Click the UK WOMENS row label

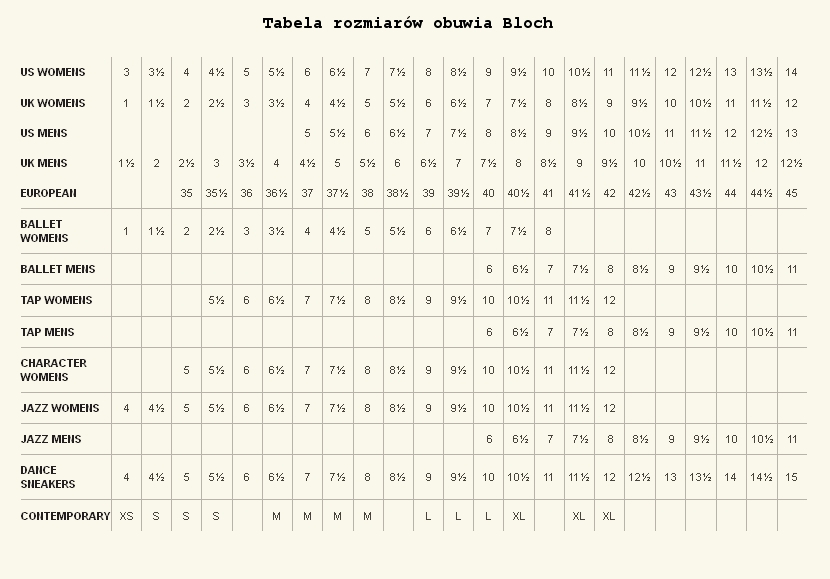point(52,103)
